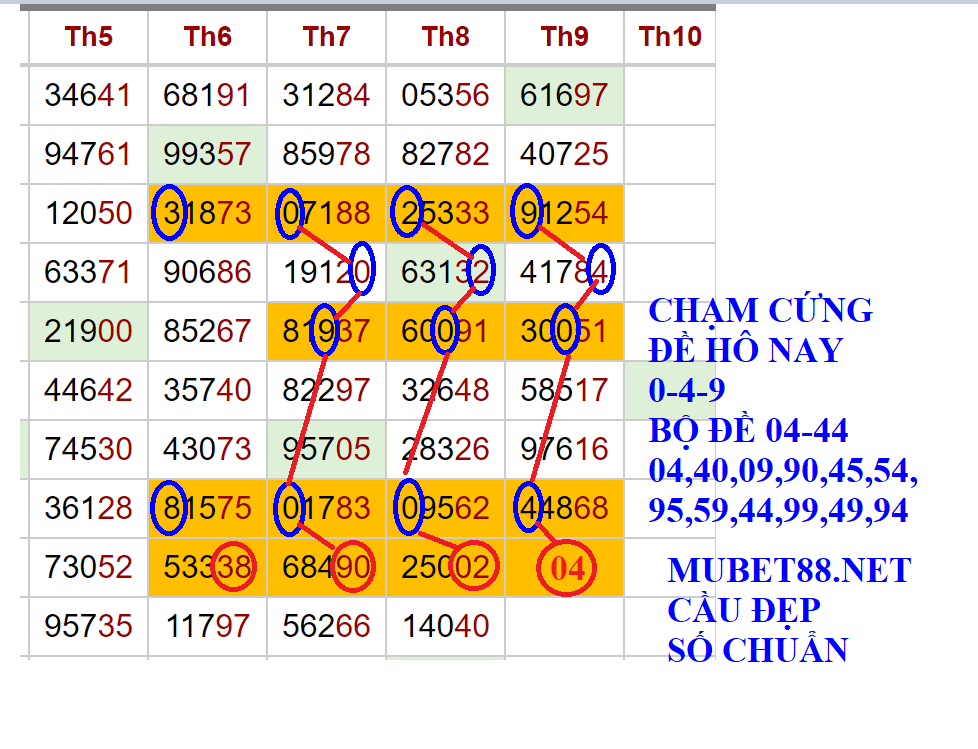
Task: Select the red circled 90 in 68490
Action: pyautogui.click(x=354, y=568)
